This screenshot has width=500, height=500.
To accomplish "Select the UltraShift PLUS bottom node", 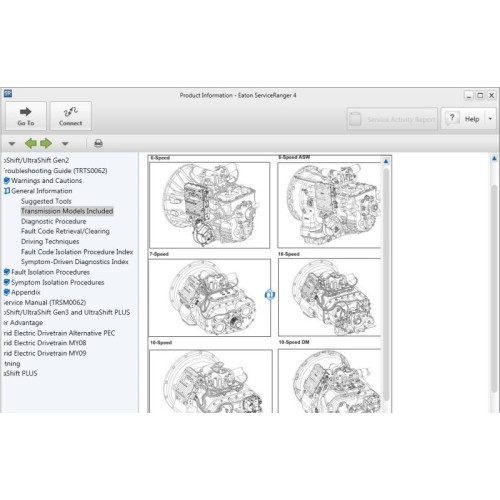I will coord(20,373).
